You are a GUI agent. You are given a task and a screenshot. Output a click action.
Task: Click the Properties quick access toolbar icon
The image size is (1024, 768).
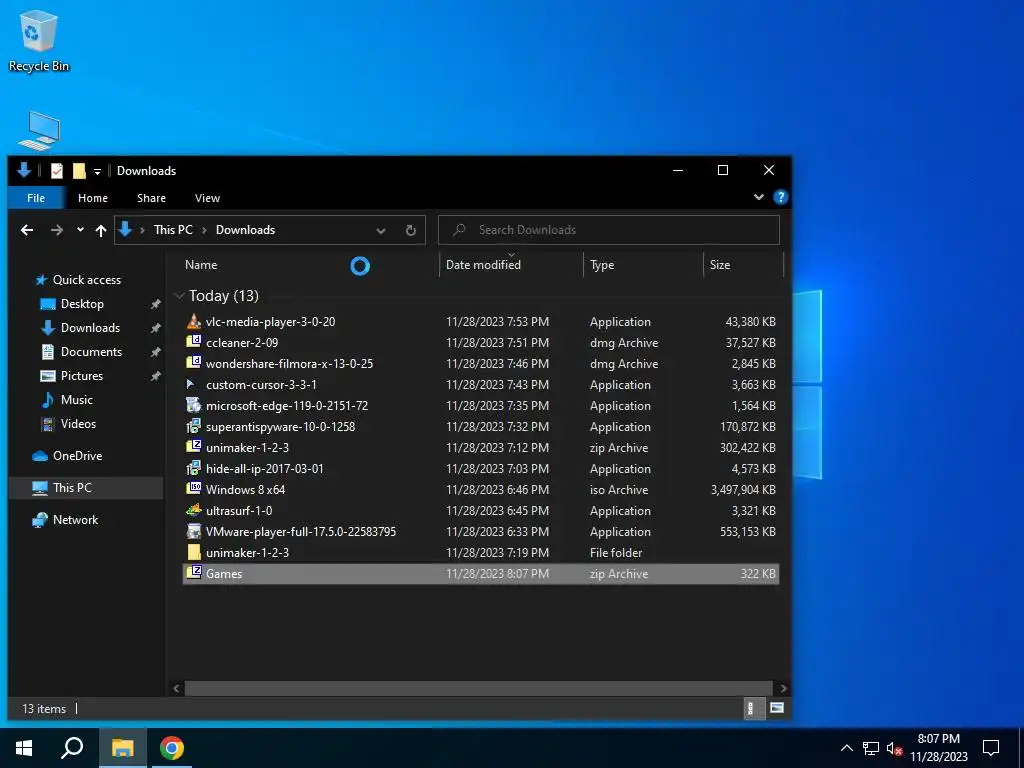57,171
